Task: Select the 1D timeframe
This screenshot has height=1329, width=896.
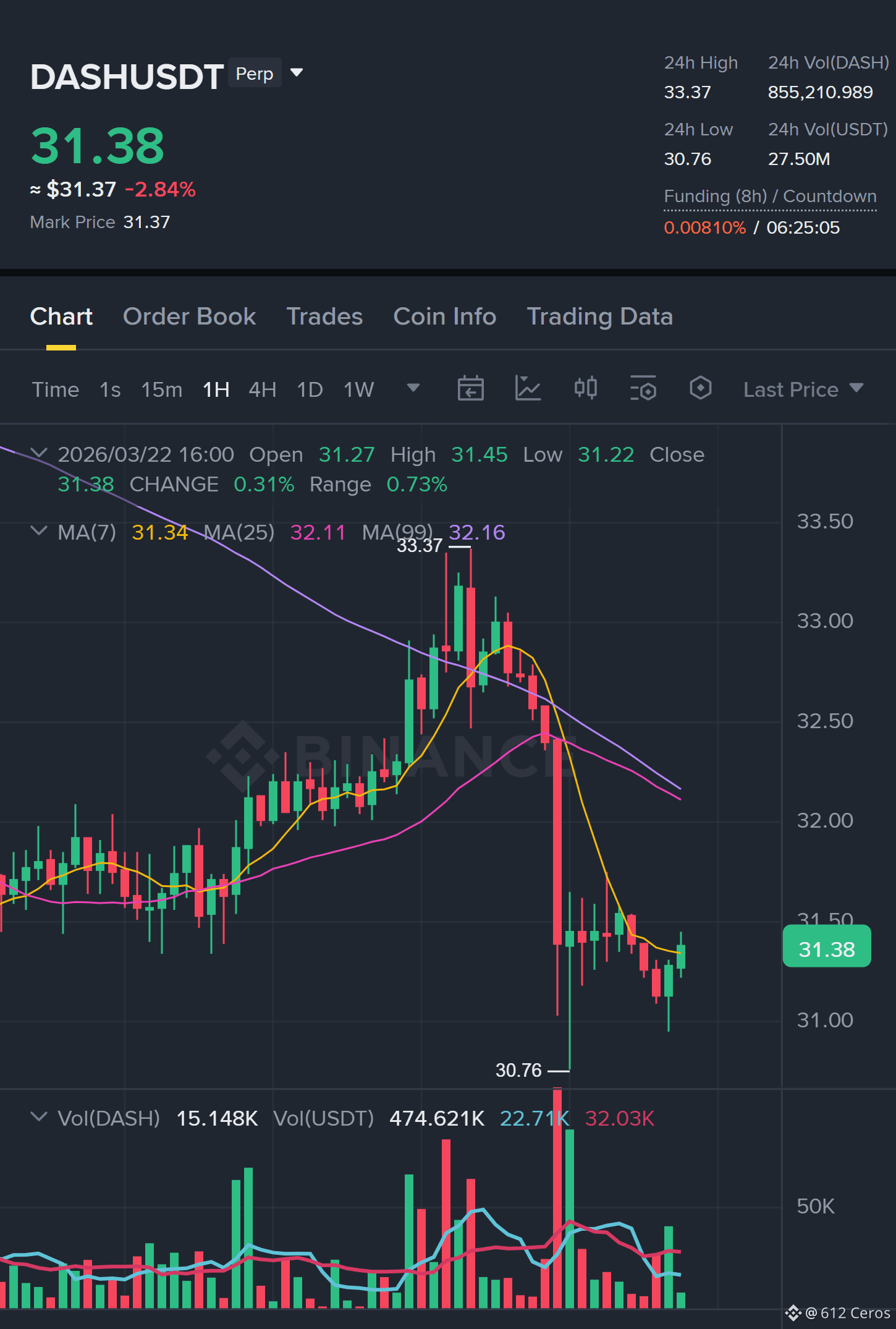Action: pos(310,389)
